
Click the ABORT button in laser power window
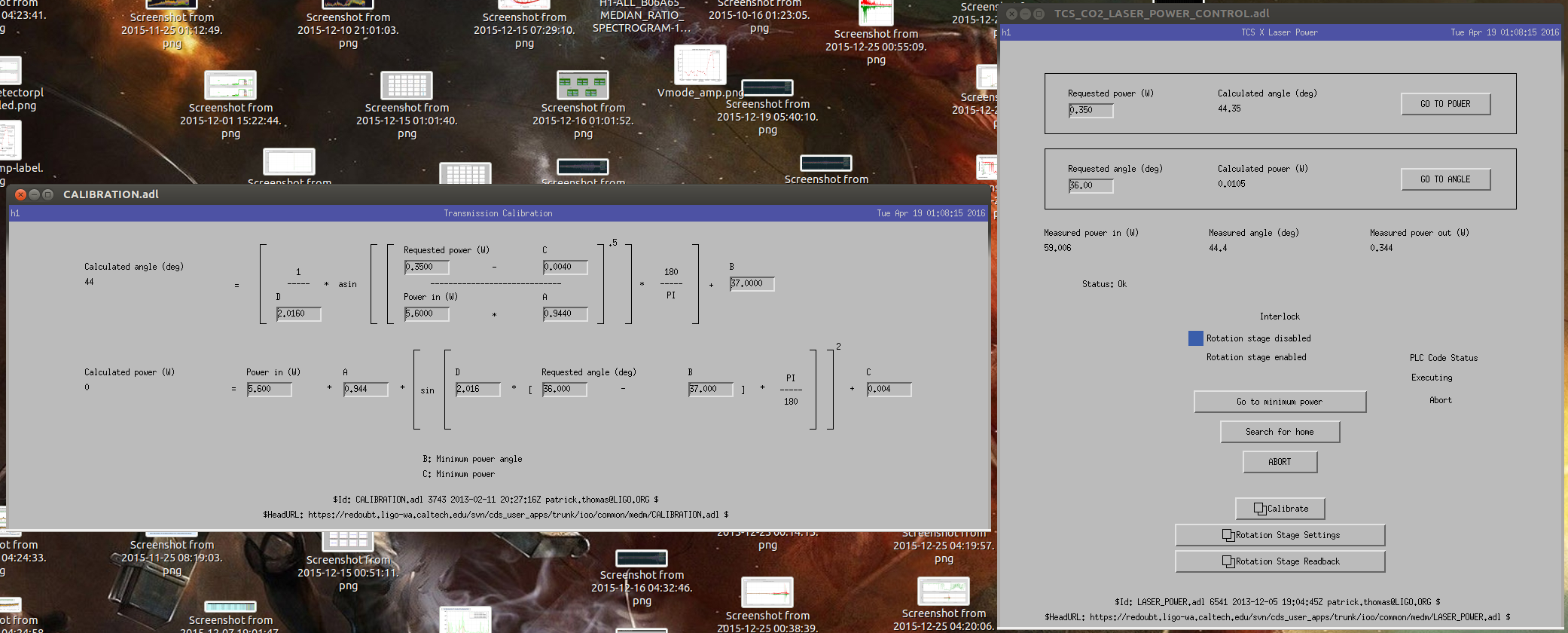1280,462
